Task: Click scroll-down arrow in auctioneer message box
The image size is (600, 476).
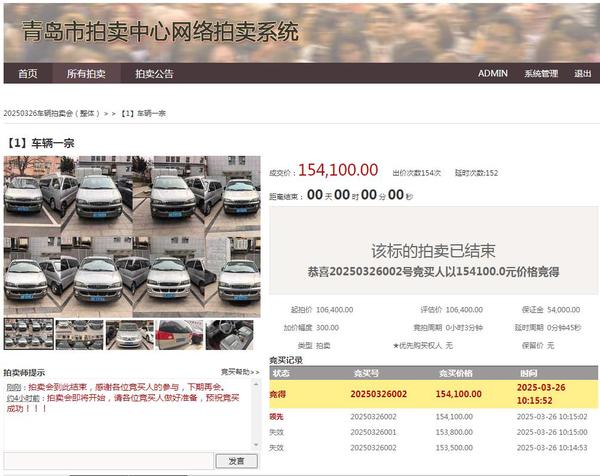Action: click(x=257, y=445)
